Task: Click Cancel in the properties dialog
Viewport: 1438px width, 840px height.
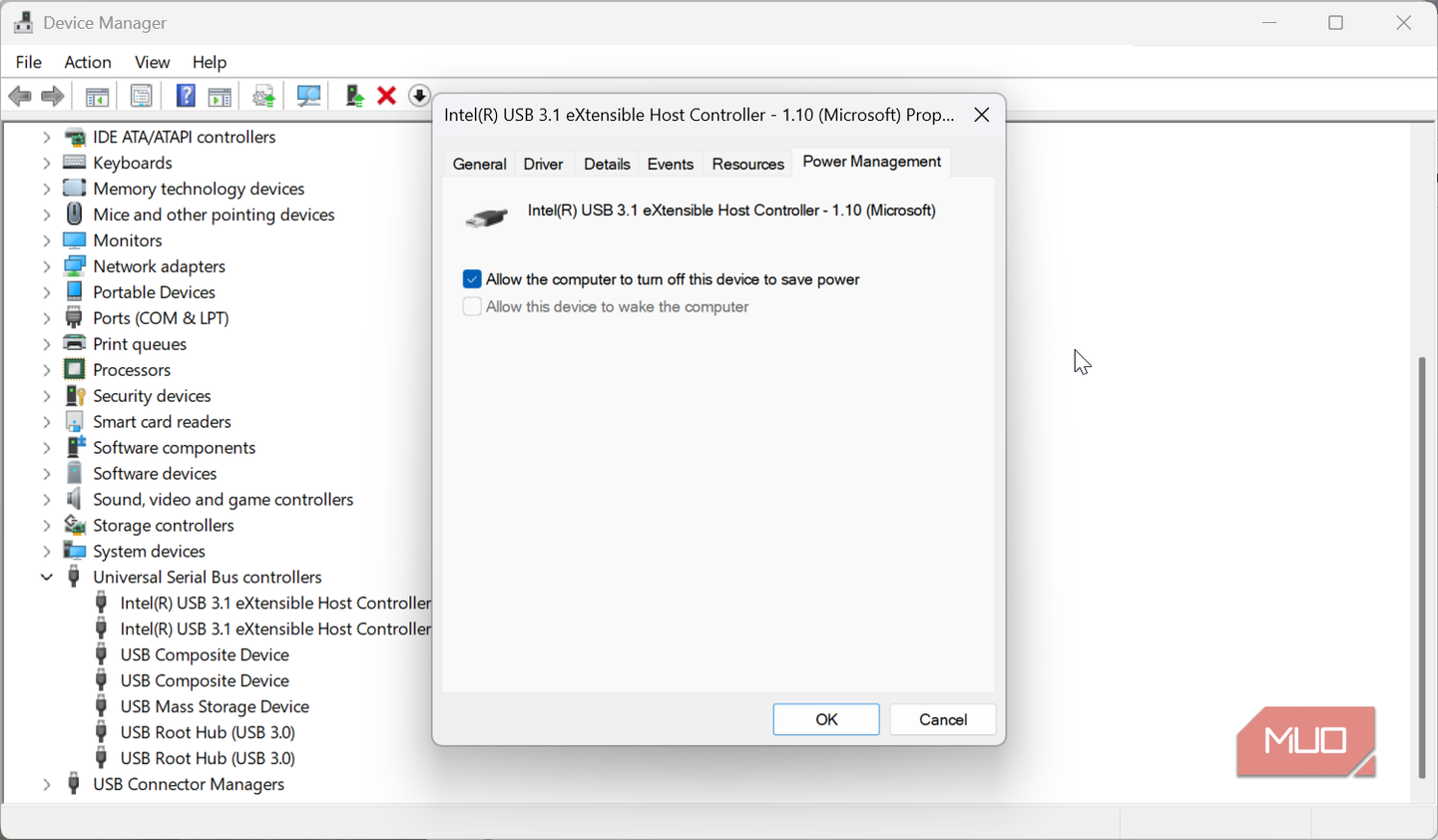Action: tap(943, 719)
